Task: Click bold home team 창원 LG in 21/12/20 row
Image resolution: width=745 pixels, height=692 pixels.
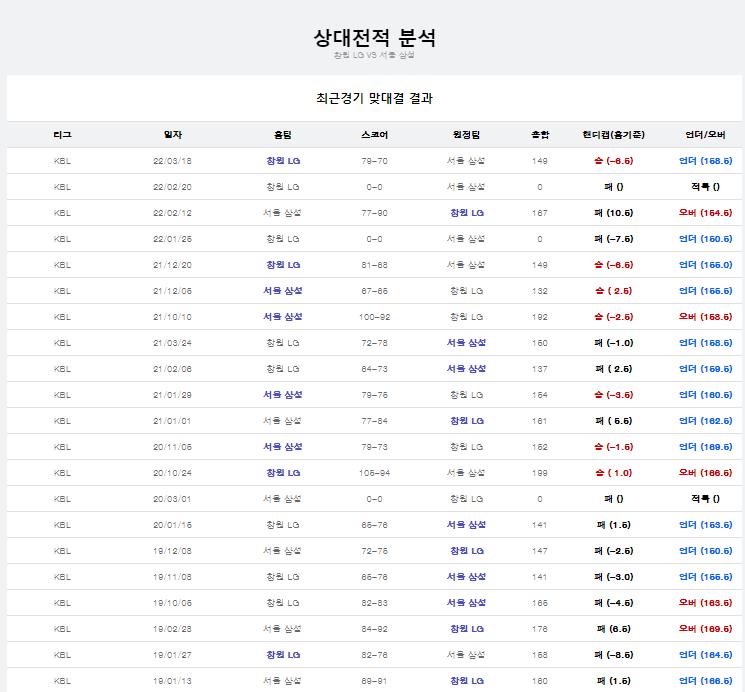Action: pyautogui.click(x=283, y=265)
